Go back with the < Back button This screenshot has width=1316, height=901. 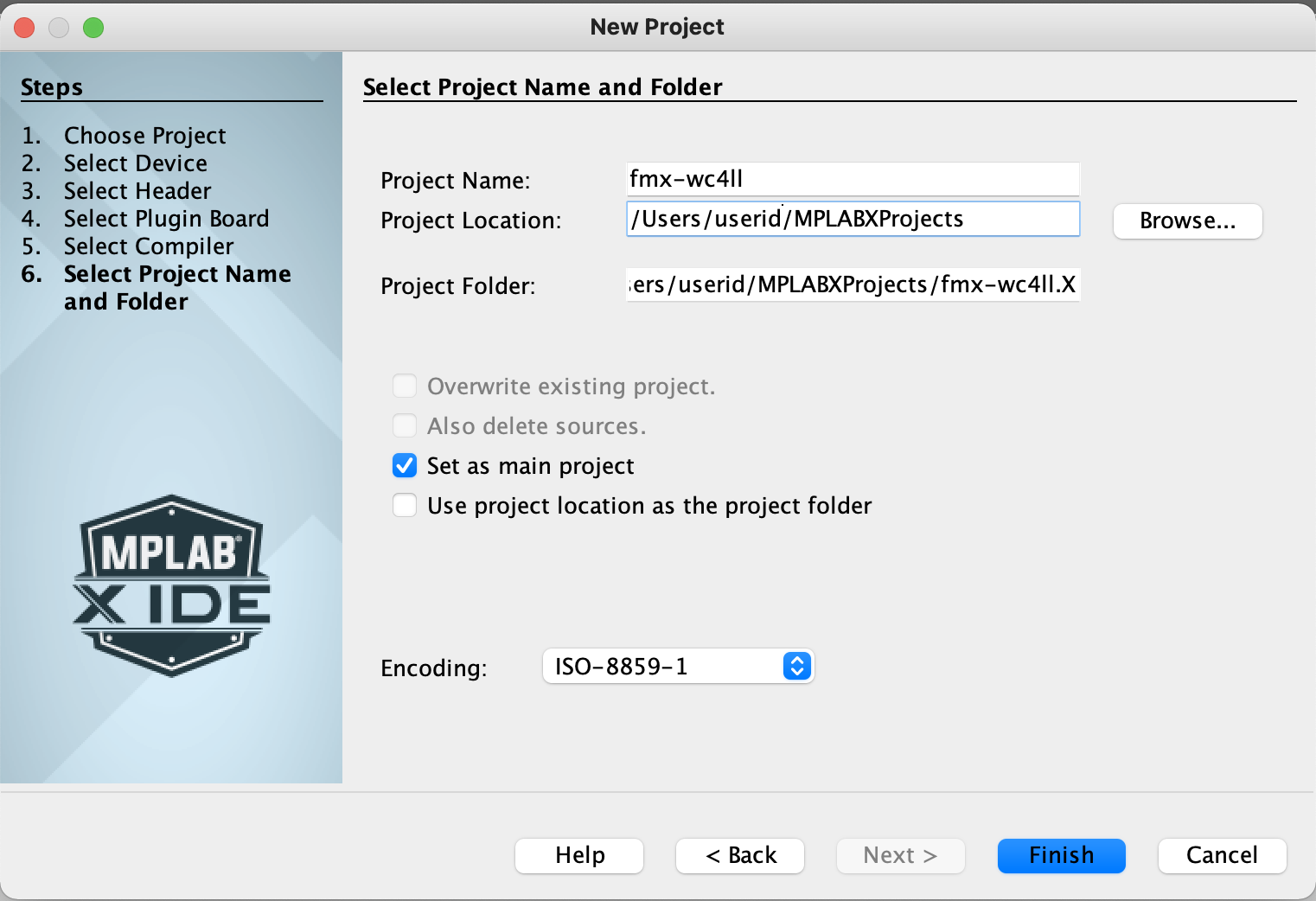pyautogui.click(x=740, y=856)
